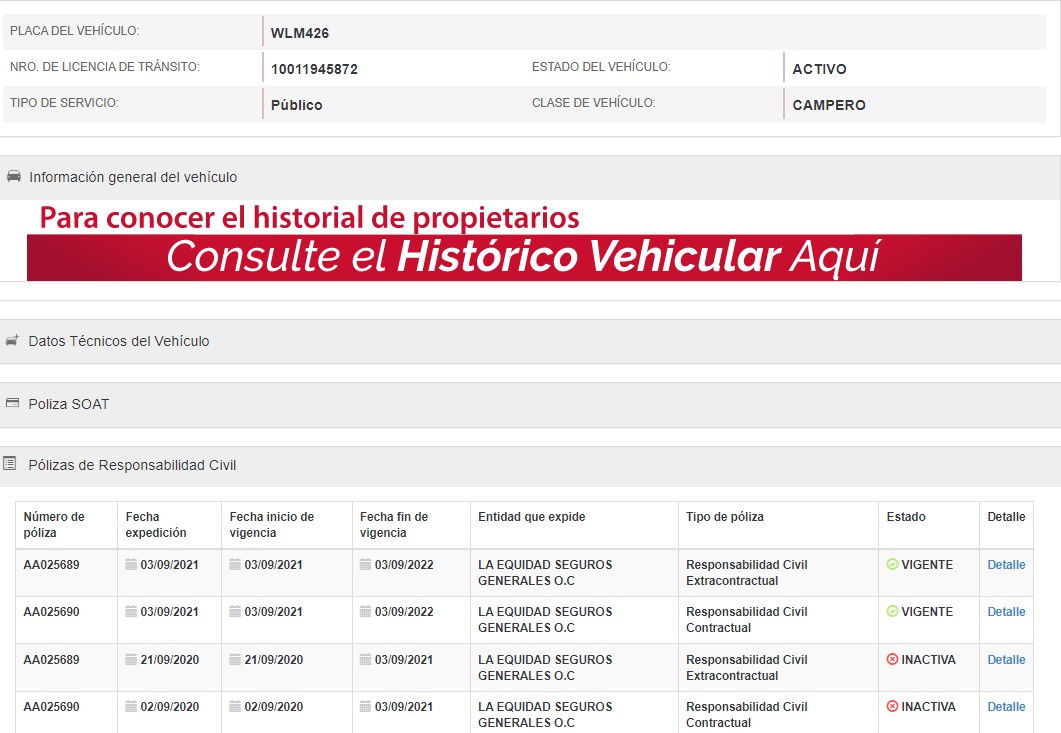Open Detalle for inactive AA025689 policy
The image size is (1061, 733).
[1006, 660]
